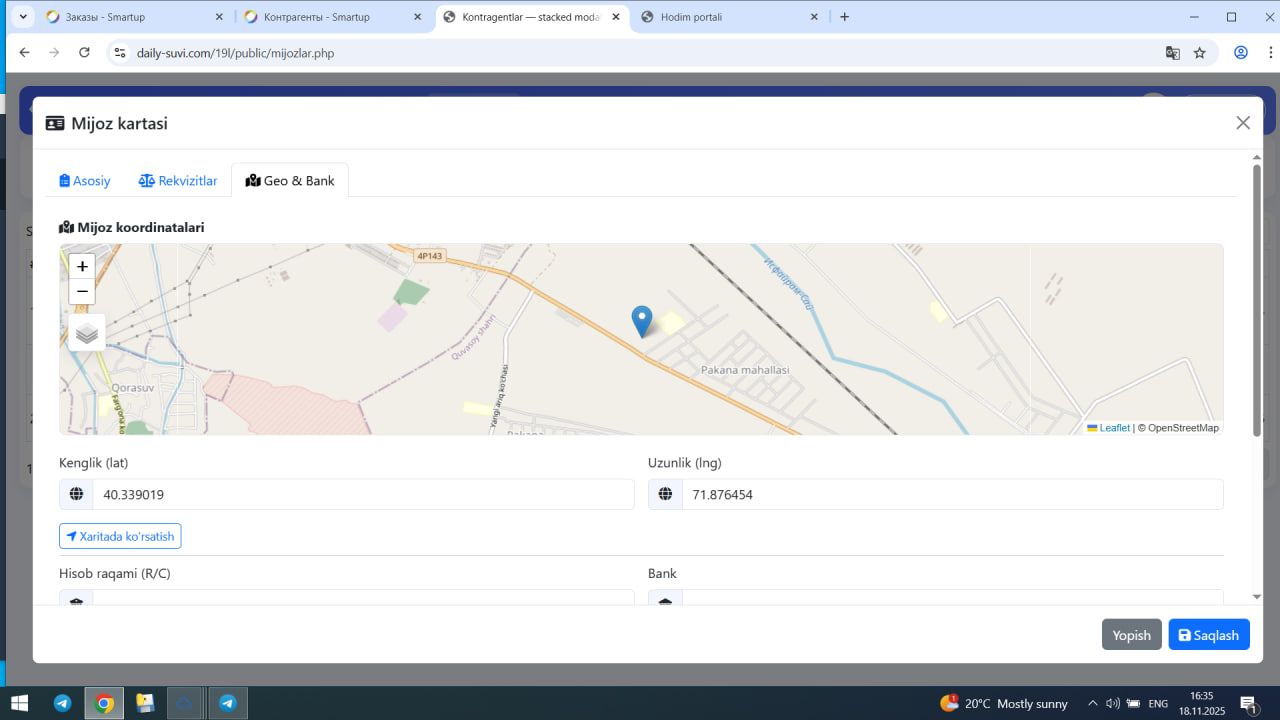Click the Uzunlik (lng) input field
The height and width of the screenshot is (720, 1280).
click(x=953, y=494)
